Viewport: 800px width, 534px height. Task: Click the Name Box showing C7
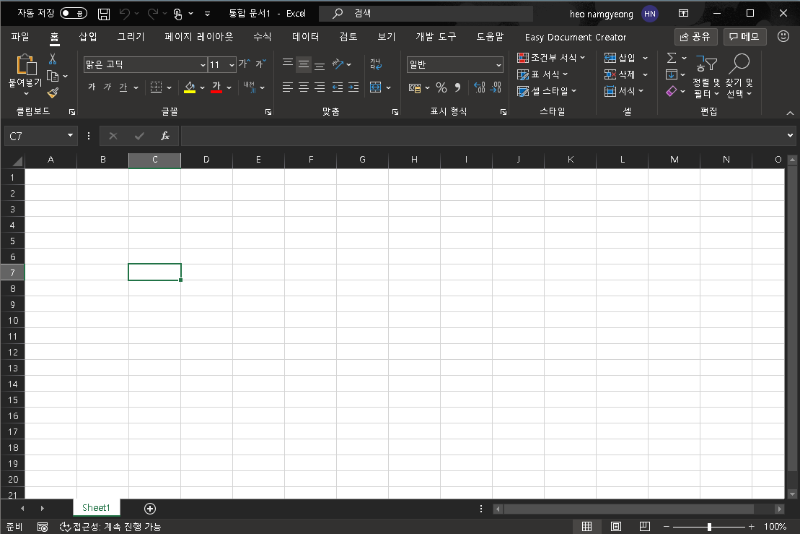(x=36, y=136)
